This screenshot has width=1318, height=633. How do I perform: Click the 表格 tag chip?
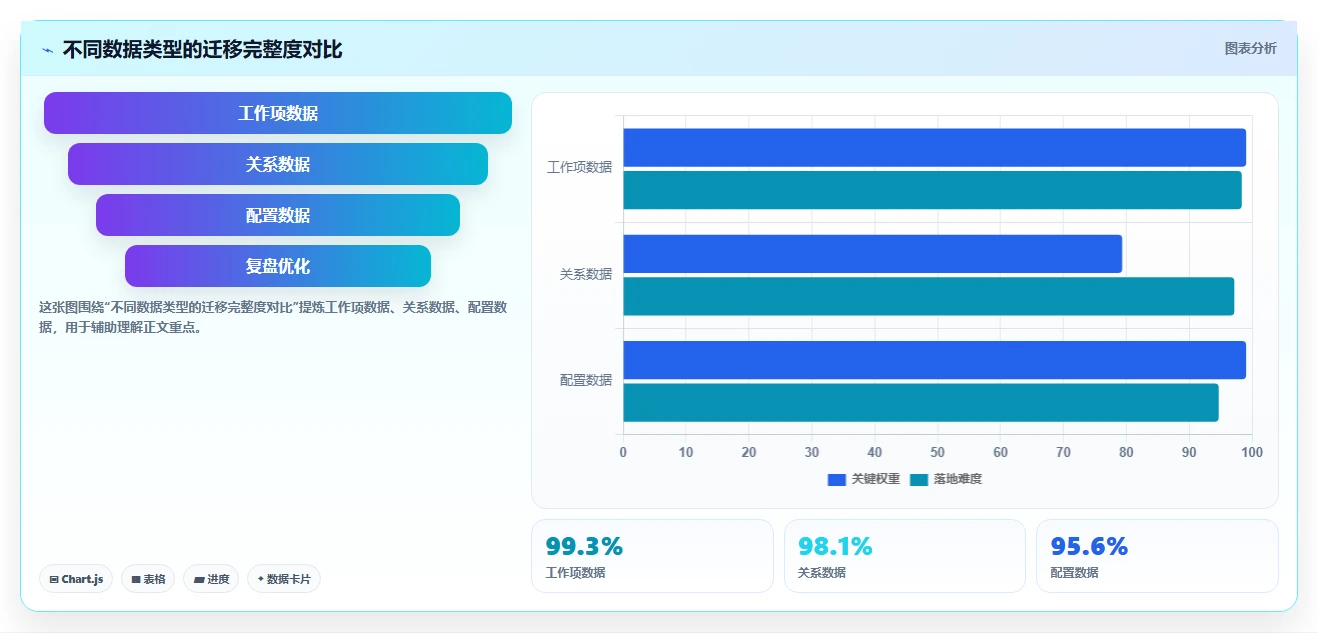coord(148,579)
